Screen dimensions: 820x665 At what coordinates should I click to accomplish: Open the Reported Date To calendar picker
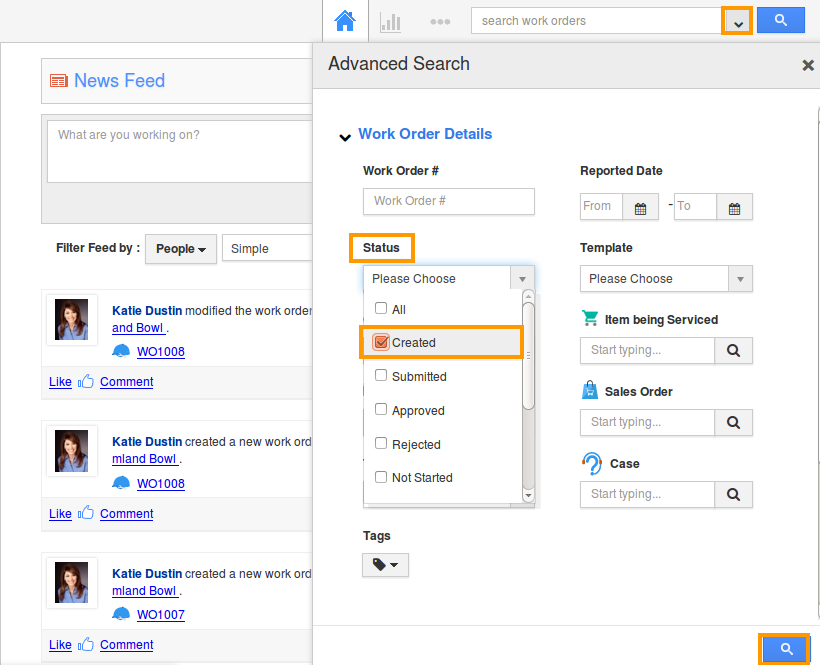[734, 207]
